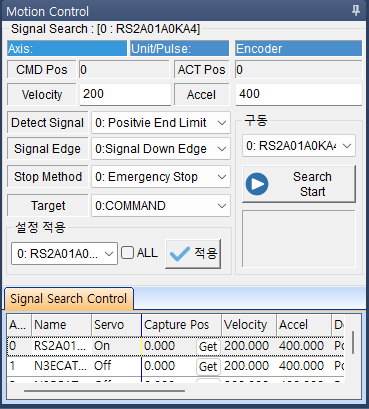The width and height of the screenshot is (369, 409).
Task: Select the ACT Pos value field
Action: tap(299, 70)
